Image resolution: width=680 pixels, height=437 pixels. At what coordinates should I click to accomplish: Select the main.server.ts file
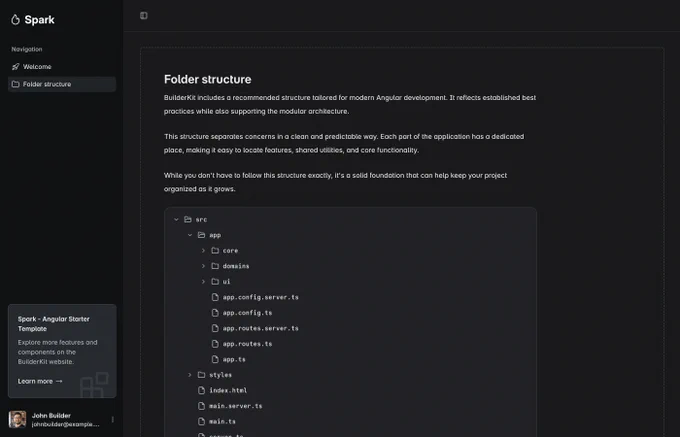[235, 406]
